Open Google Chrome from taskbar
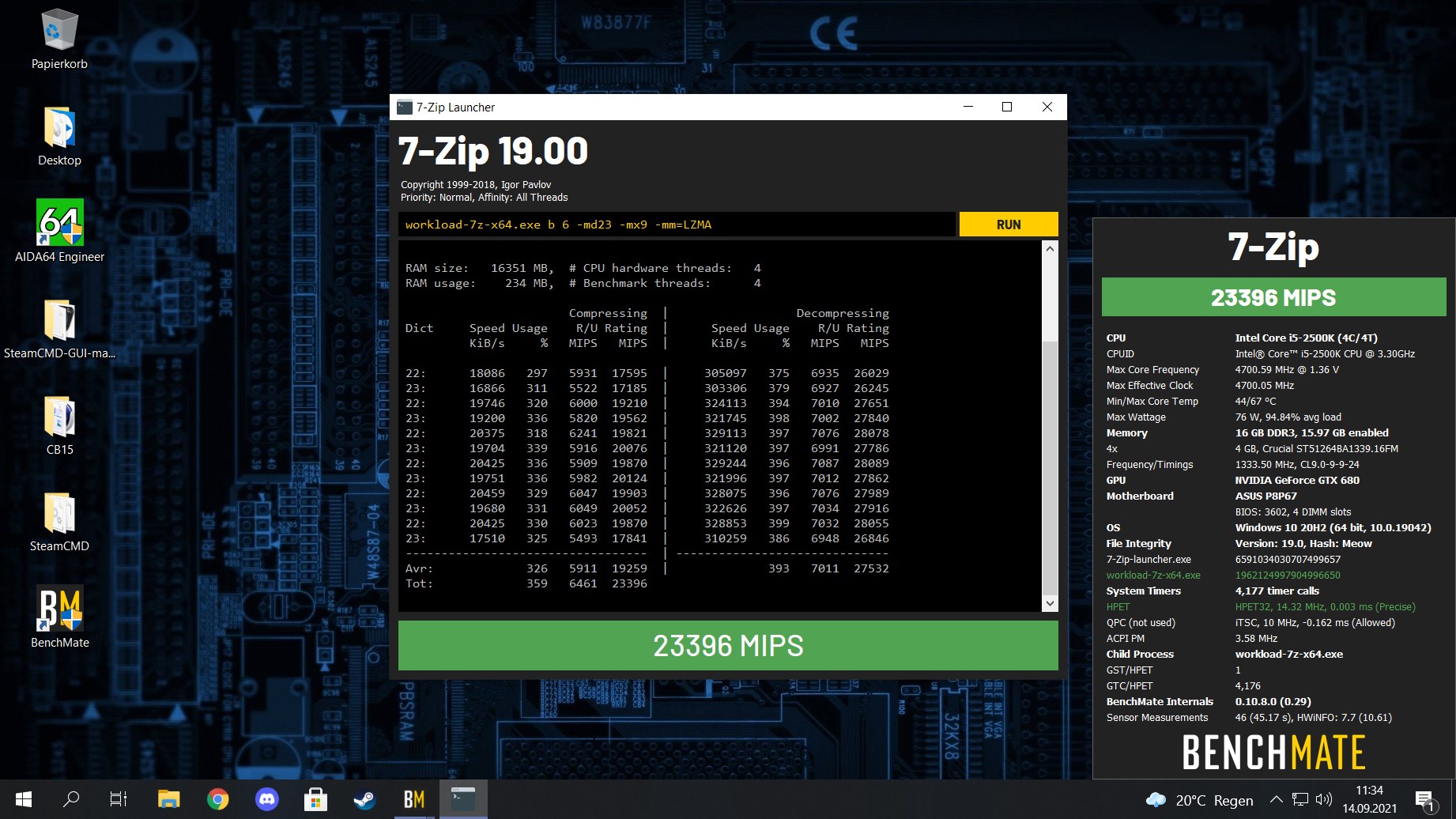The width and height of the screenshot is (1456, 819). (217, 799)
